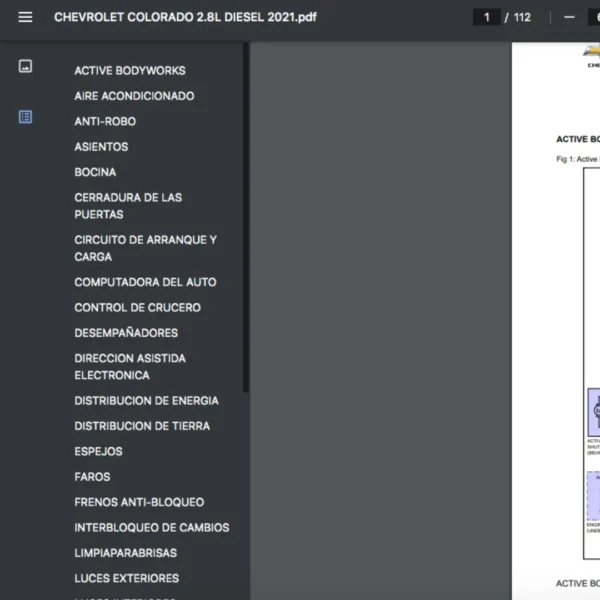Select ANTI-ROBO in the outline

click(x=105, y=121)
